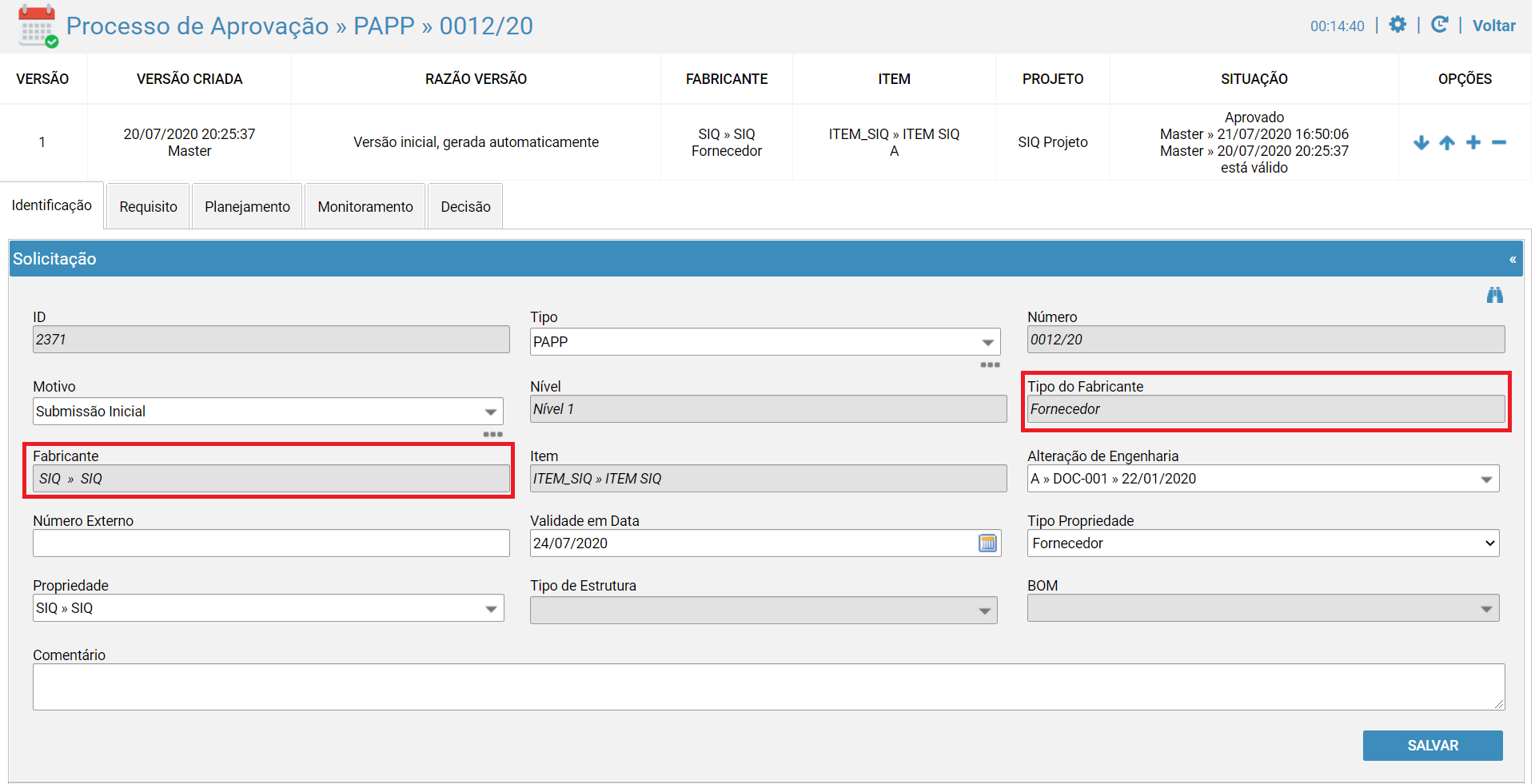Open the Motivo dropdown
1535x784 pixels.
coord(268,412)
